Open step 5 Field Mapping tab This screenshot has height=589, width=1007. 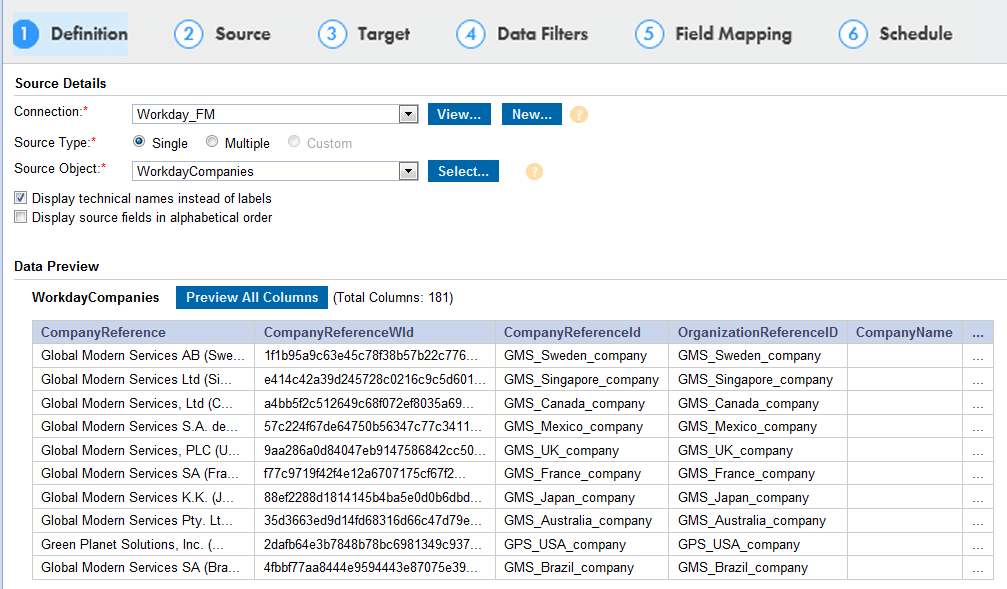click(x=713, y=34)
